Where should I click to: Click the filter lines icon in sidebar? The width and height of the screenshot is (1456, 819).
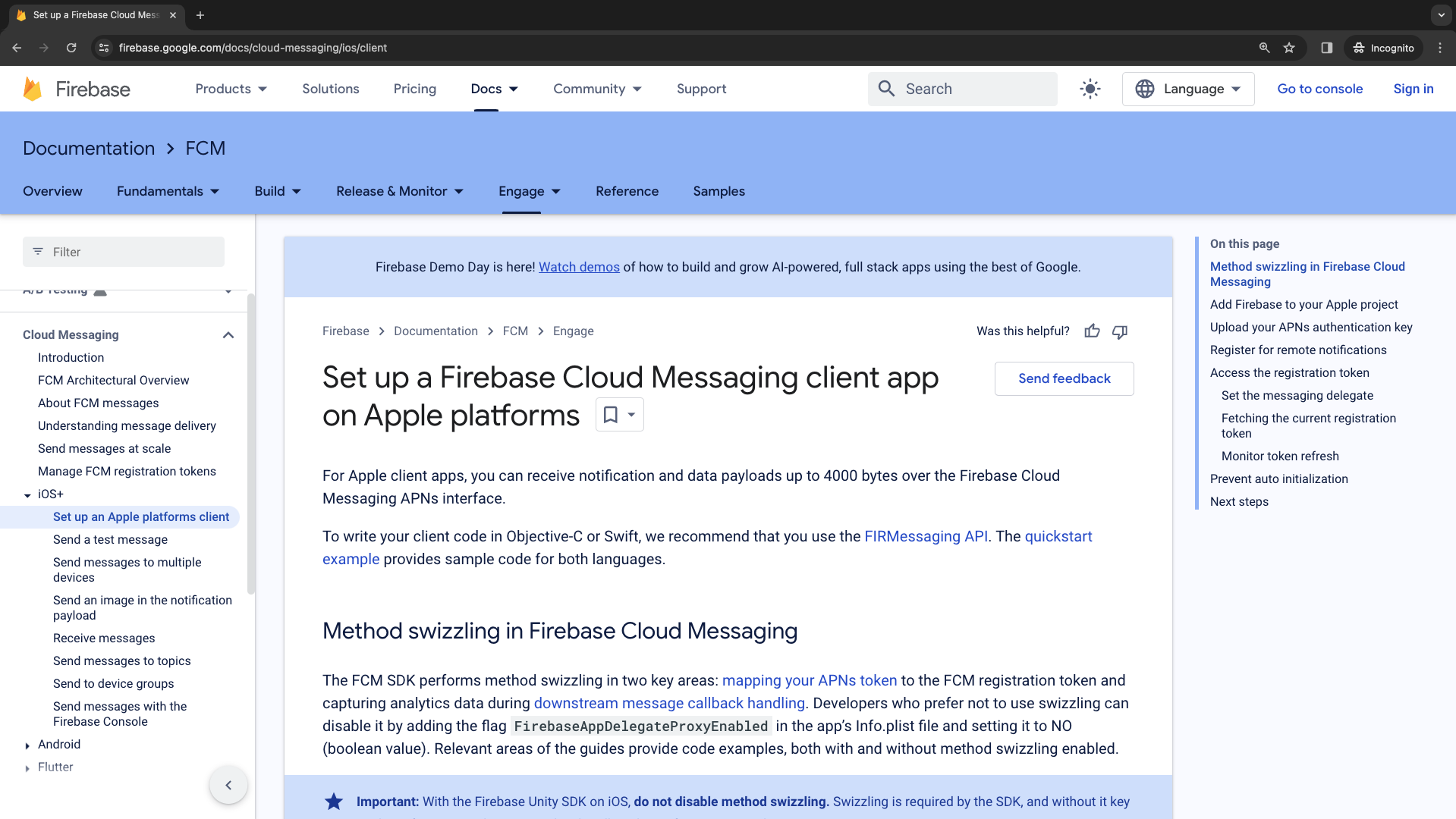pos(38,252)
